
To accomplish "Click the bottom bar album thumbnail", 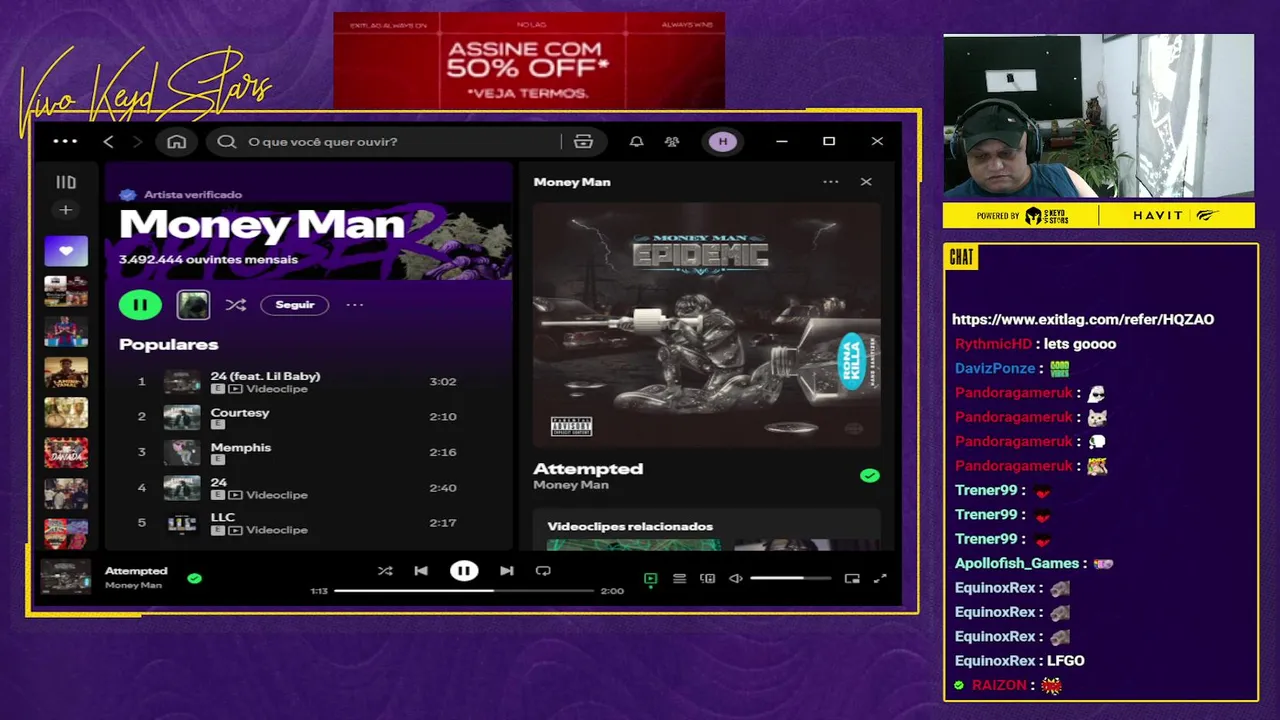I will [66, 577].
